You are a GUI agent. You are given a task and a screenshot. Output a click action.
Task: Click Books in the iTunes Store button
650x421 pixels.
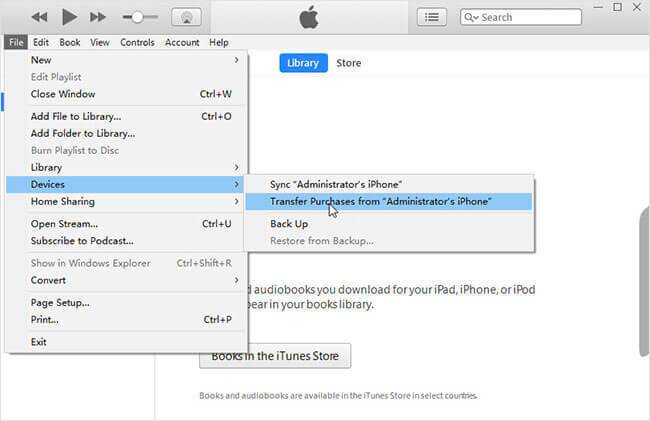pyautogui.click(x=275, y=355)
